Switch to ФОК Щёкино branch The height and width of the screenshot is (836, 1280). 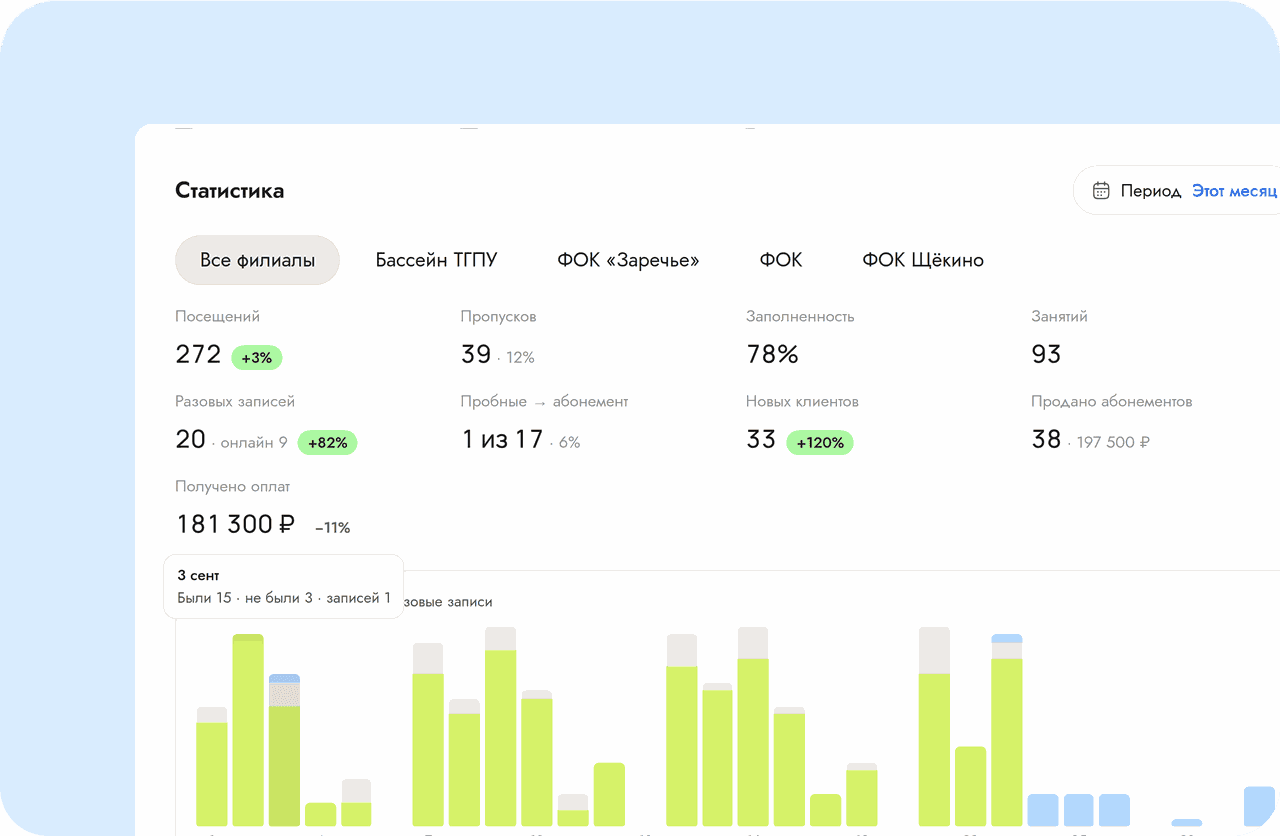point(923,260)
